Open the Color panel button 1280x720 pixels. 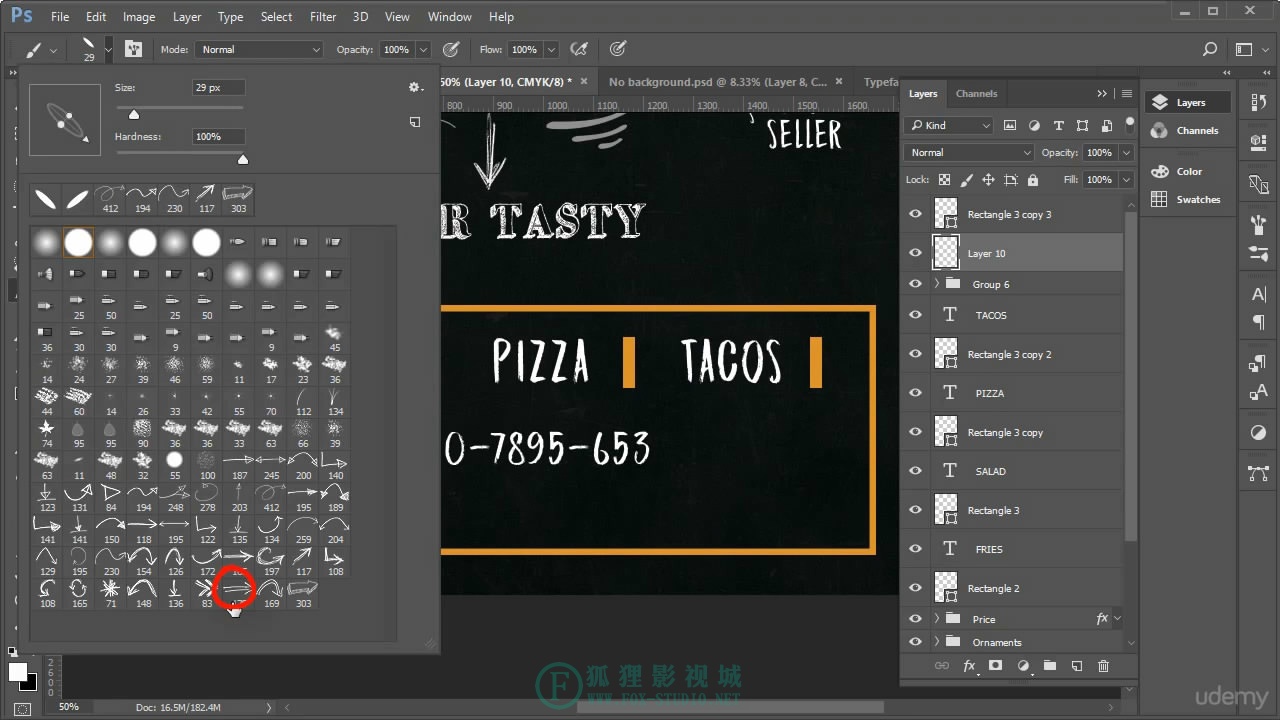tap(1176, 171)
